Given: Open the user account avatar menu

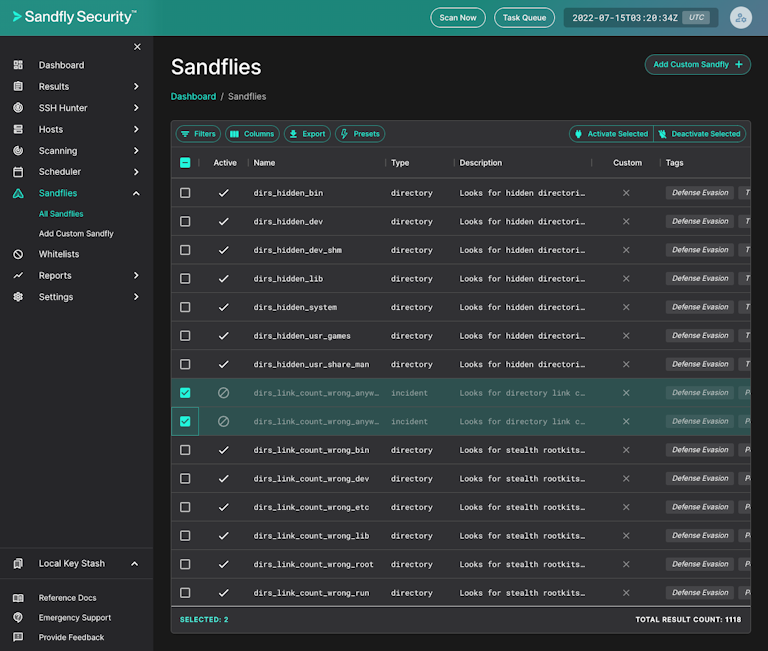Looking at the screenshot, I should pyautogui.click(x=741, y=18).
